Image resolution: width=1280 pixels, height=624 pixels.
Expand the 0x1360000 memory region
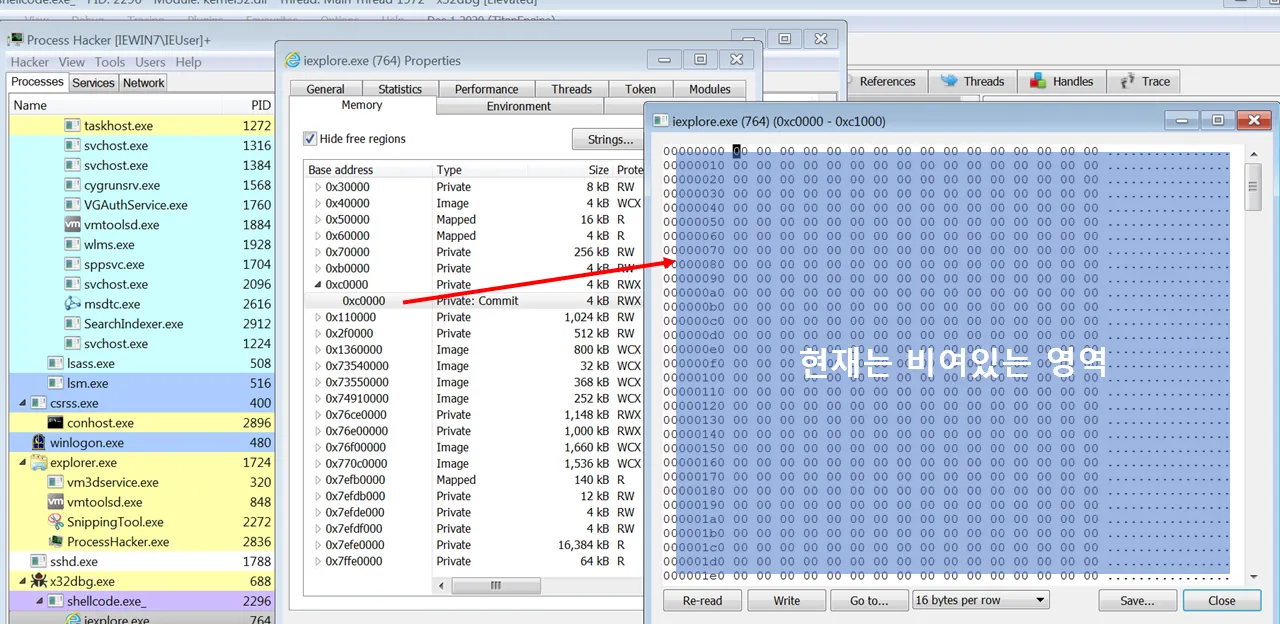click(x=318, y=350)
